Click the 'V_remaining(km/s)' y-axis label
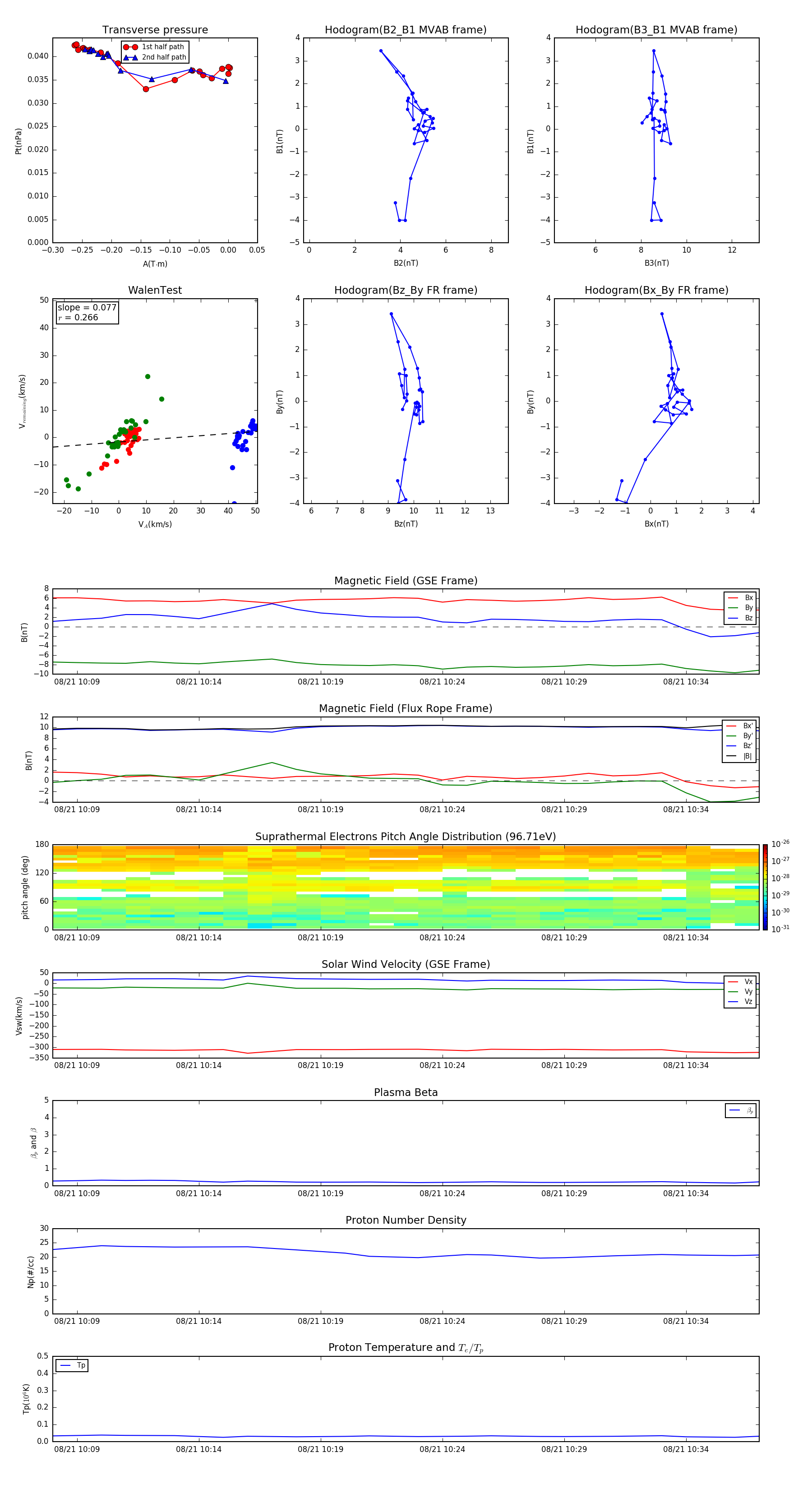The image size is (812, 1489). pyautogui.click(x=22, y=401)
